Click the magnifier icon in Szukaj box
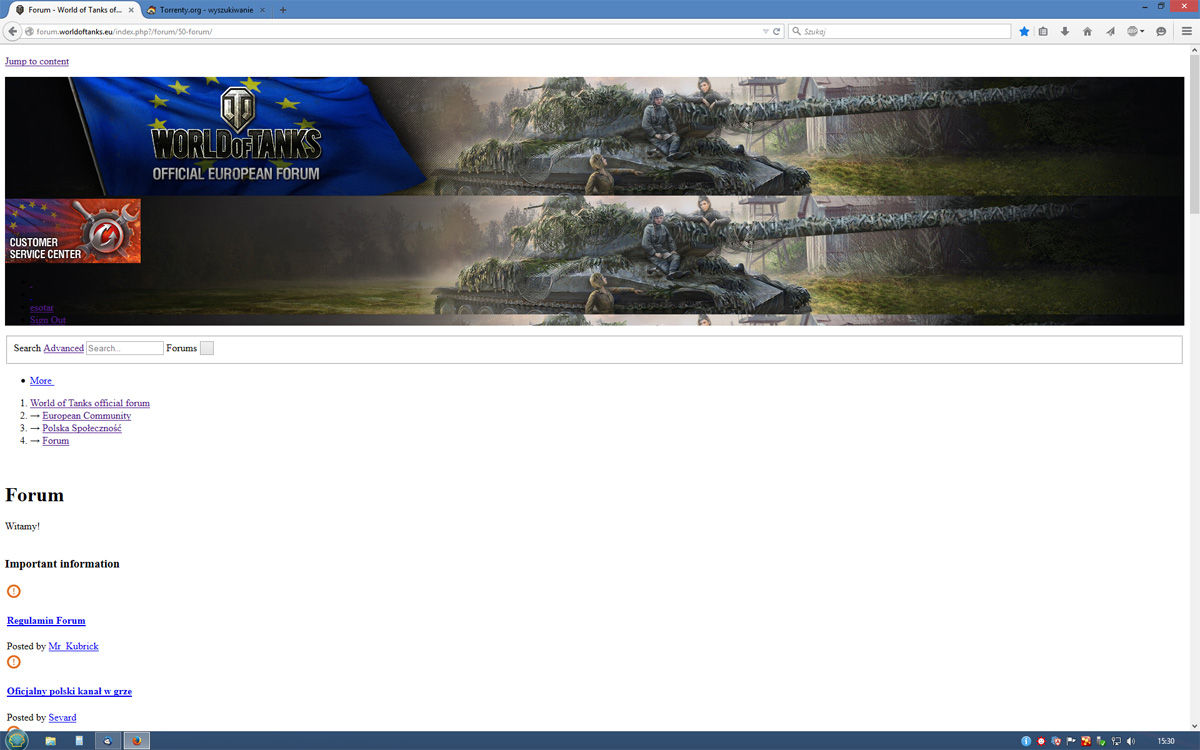 tap(797, 31)
